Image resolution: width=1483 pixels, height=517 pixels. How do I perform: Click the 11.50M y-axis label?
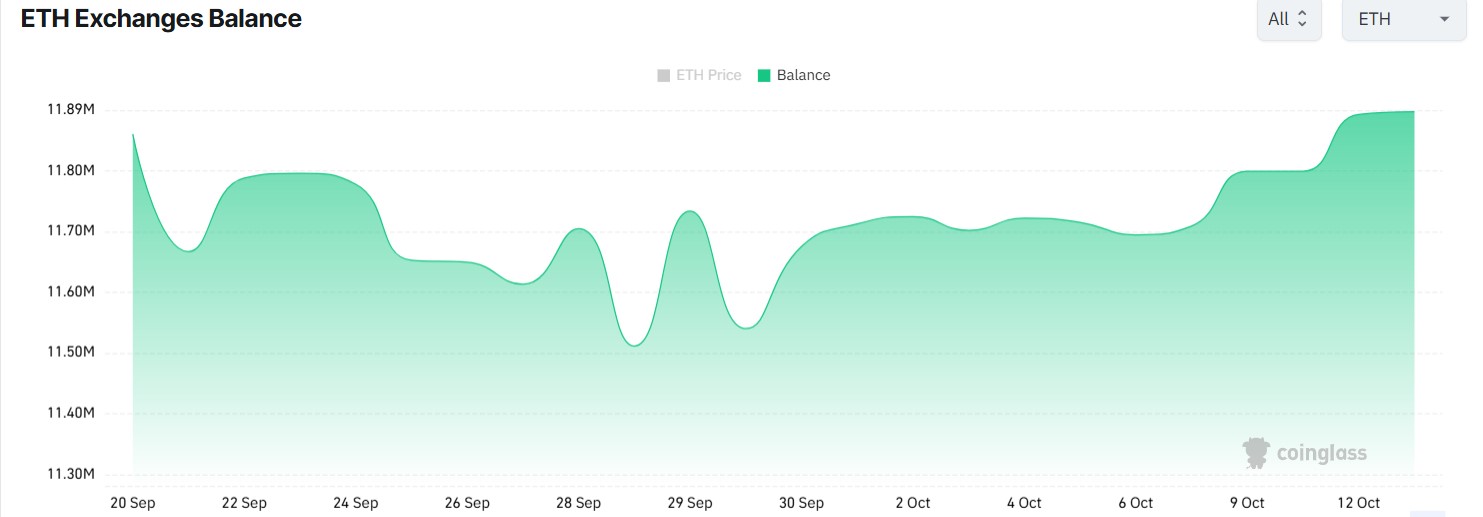[x=71, y=352]
